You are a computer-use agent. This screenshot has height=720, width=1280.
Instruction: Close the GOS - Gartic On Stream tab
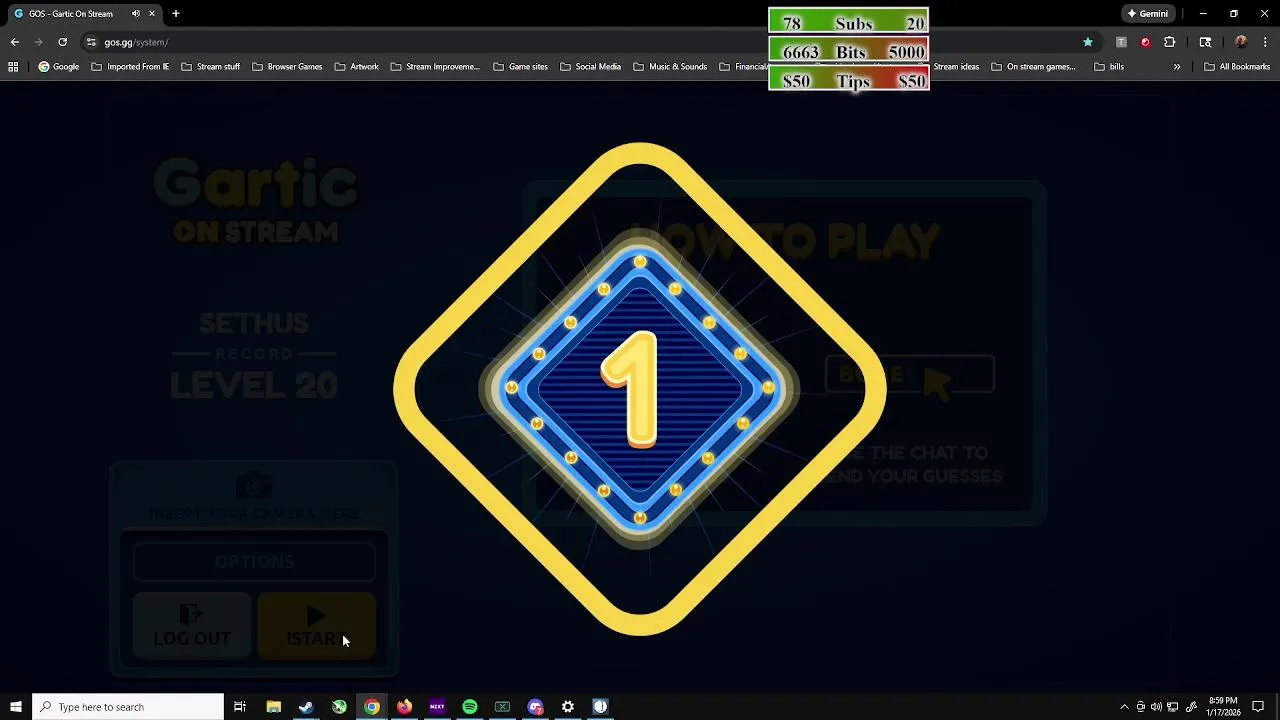point(152,14)
